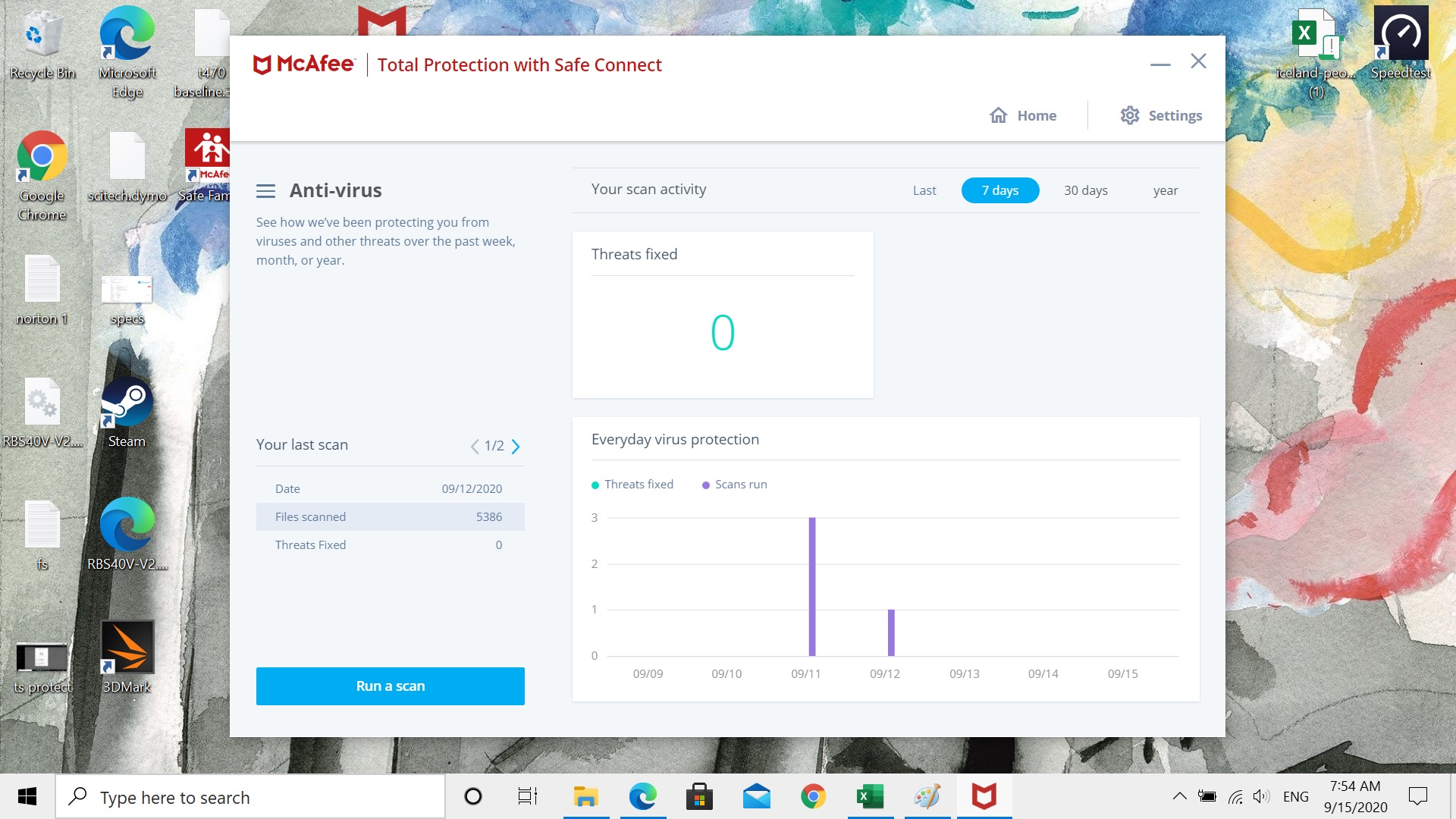Click Run a scan button
This screenshot has height=819, width=1456.
click(390, 686)
